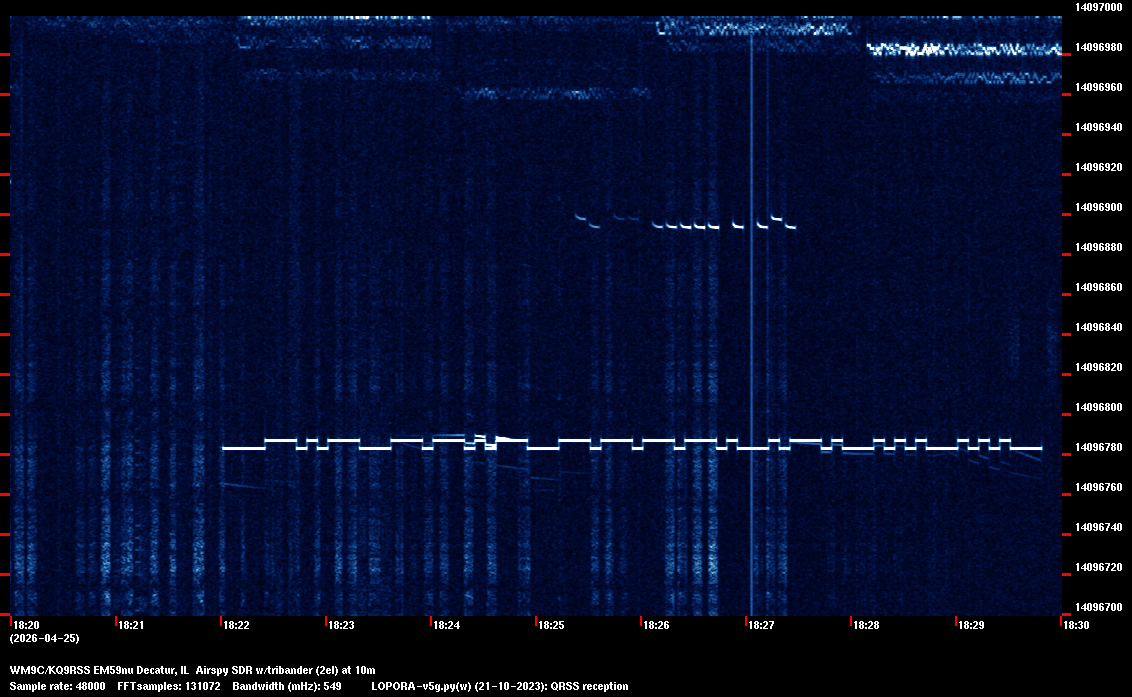The height and width of the screenshot is (697, 1132).
Task: Click the 14096920 frequency label
Action: coord(1098,167)
